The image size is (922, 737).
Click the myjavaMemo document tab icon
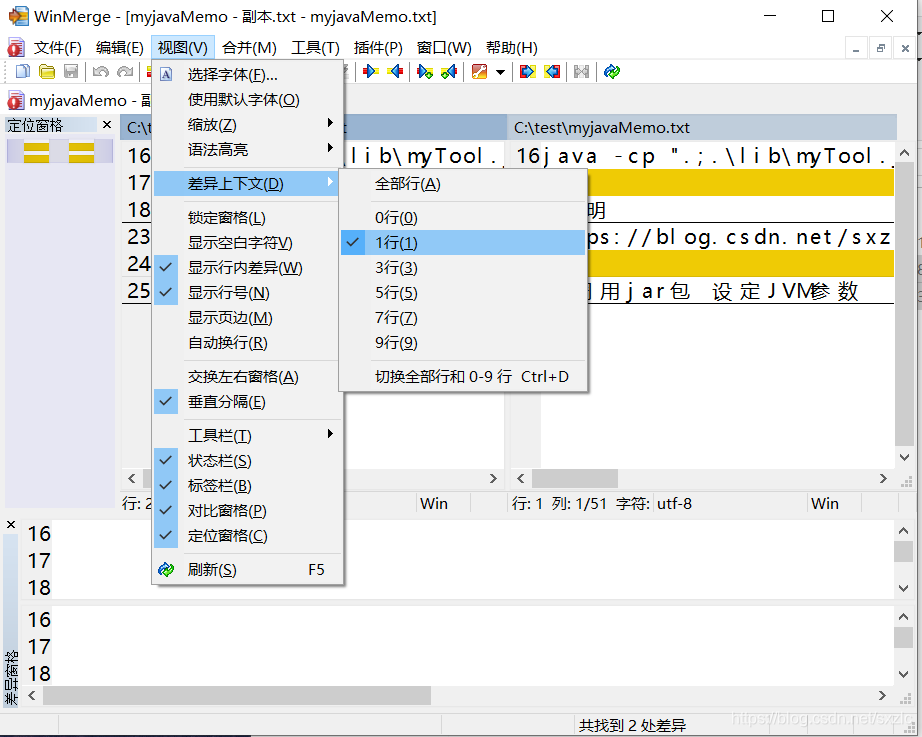pyautogui.click(x=15, y=101)
